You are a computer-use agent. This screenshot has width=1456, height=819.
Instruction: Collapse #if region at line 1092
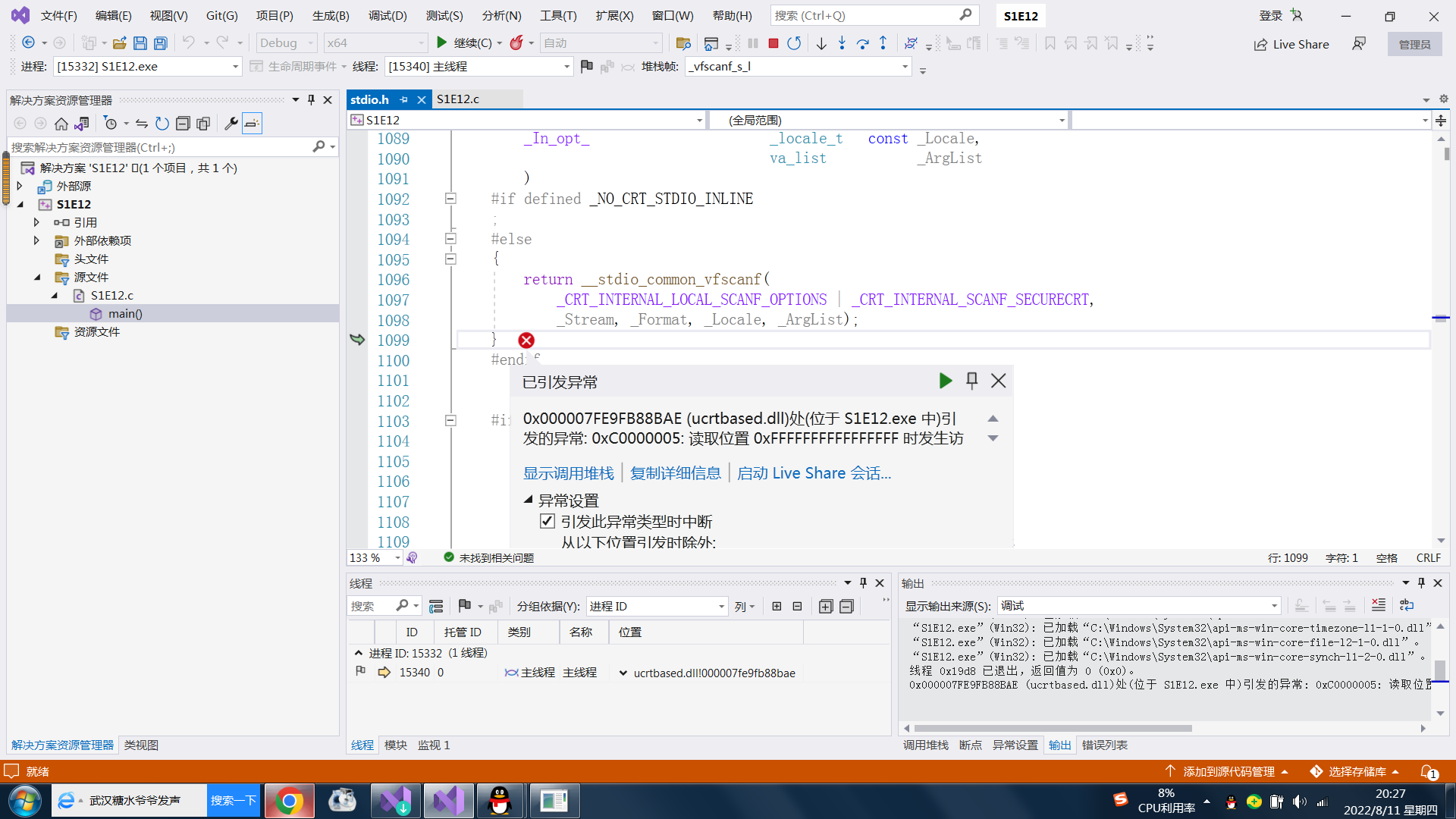coord(450,199)
